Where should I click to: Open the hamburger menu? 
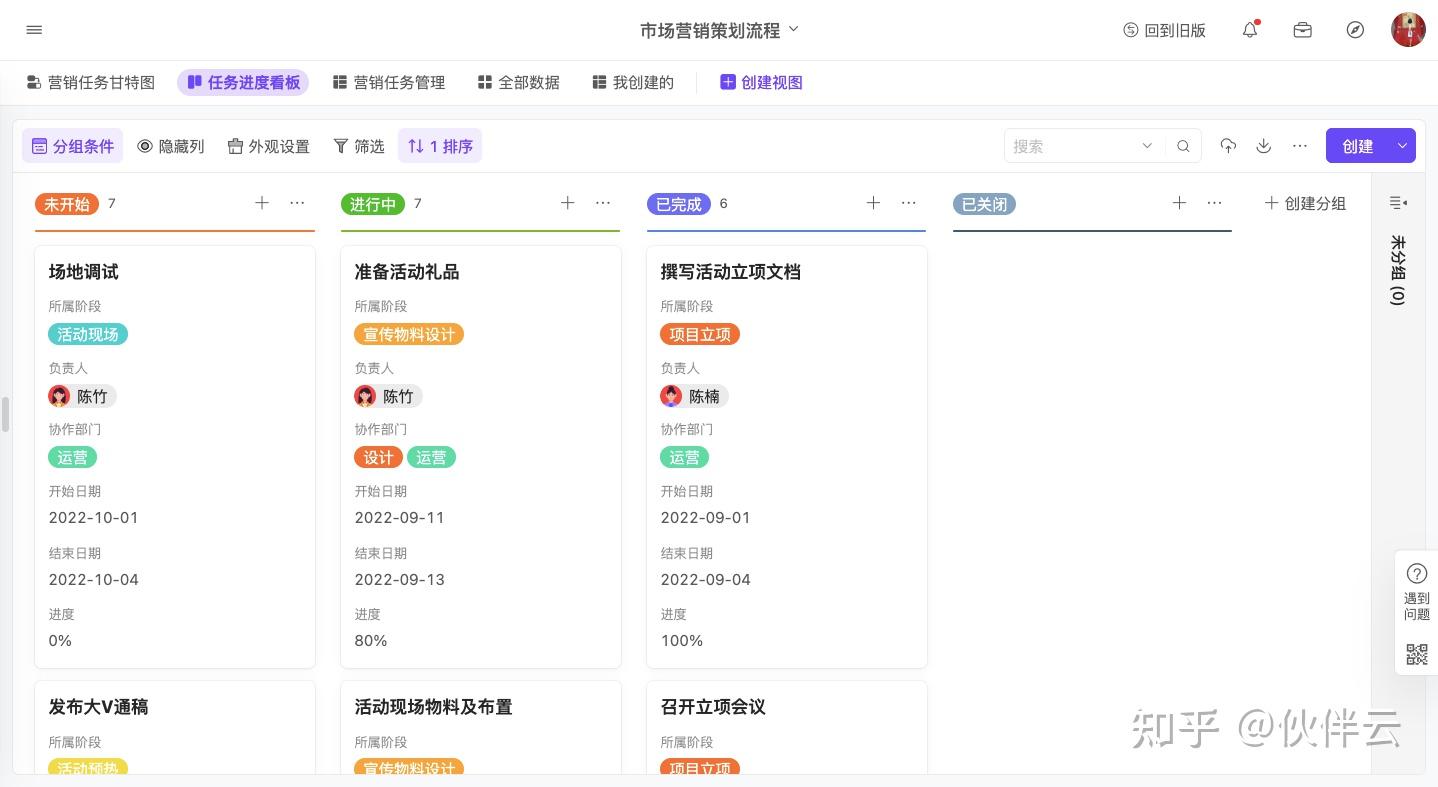click(x=34, y=30)
